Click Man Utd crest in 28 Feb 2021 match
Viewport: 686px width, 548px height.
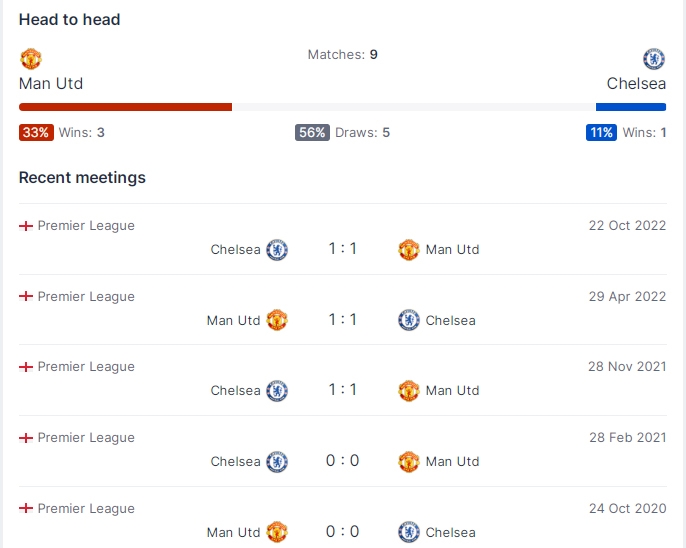click(409, 461)
